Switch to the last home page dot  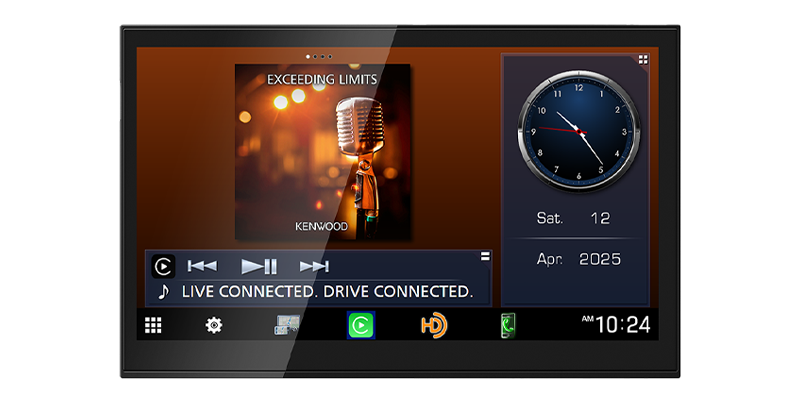click(329, 56)
